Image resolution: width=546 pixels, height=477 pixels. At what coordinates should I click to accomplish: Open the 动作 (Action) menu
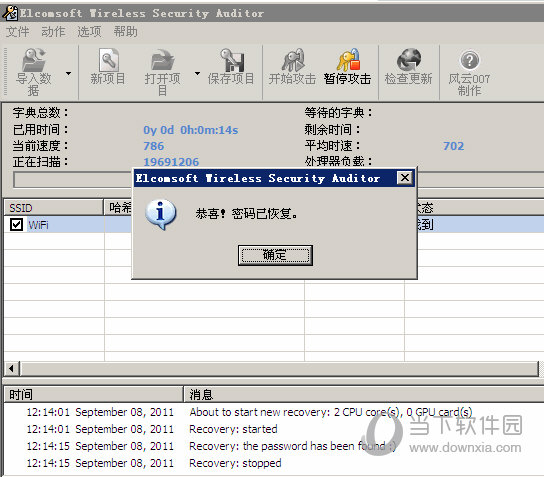(53, 32)
